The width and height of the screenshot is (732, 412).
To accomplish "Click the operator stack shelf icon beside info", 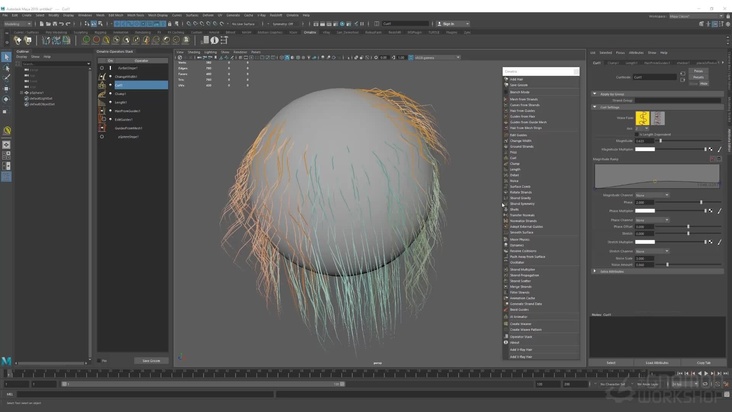I will click(x=224, y=40).
